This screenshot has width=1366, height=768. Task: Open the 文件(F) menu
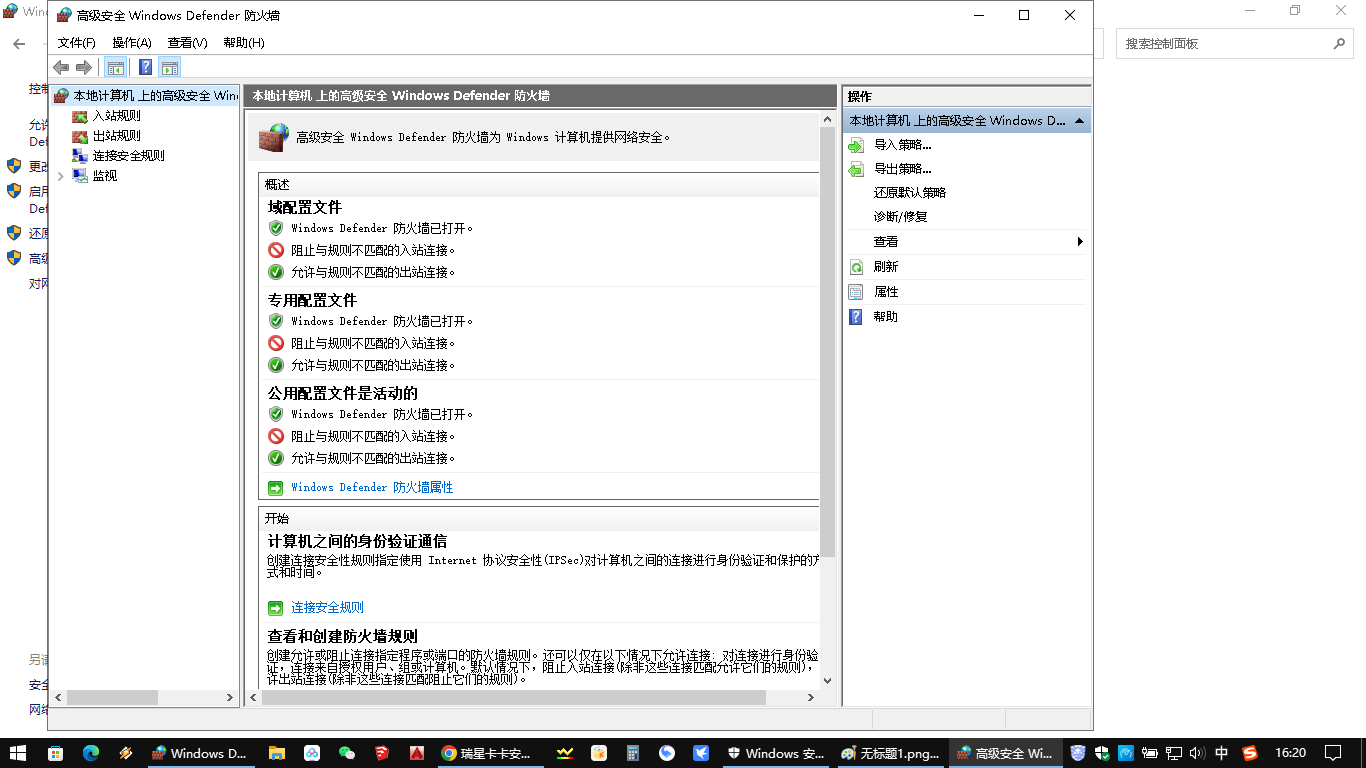(77, 43)
